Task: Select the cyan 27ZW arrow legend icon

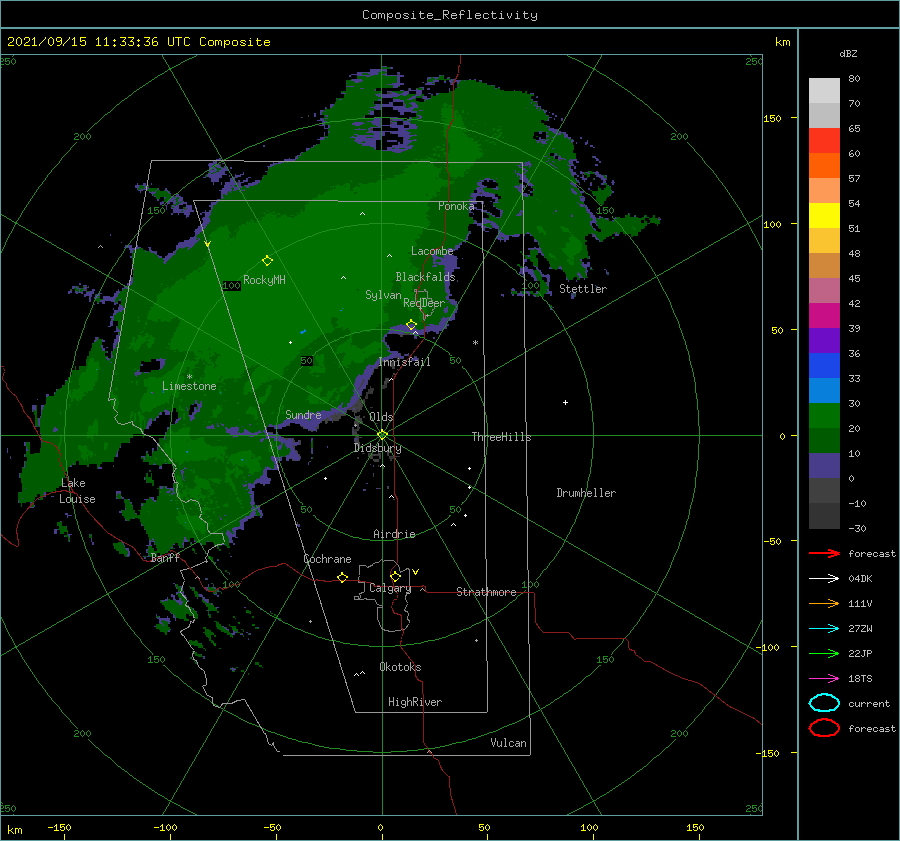Action: 824,629
